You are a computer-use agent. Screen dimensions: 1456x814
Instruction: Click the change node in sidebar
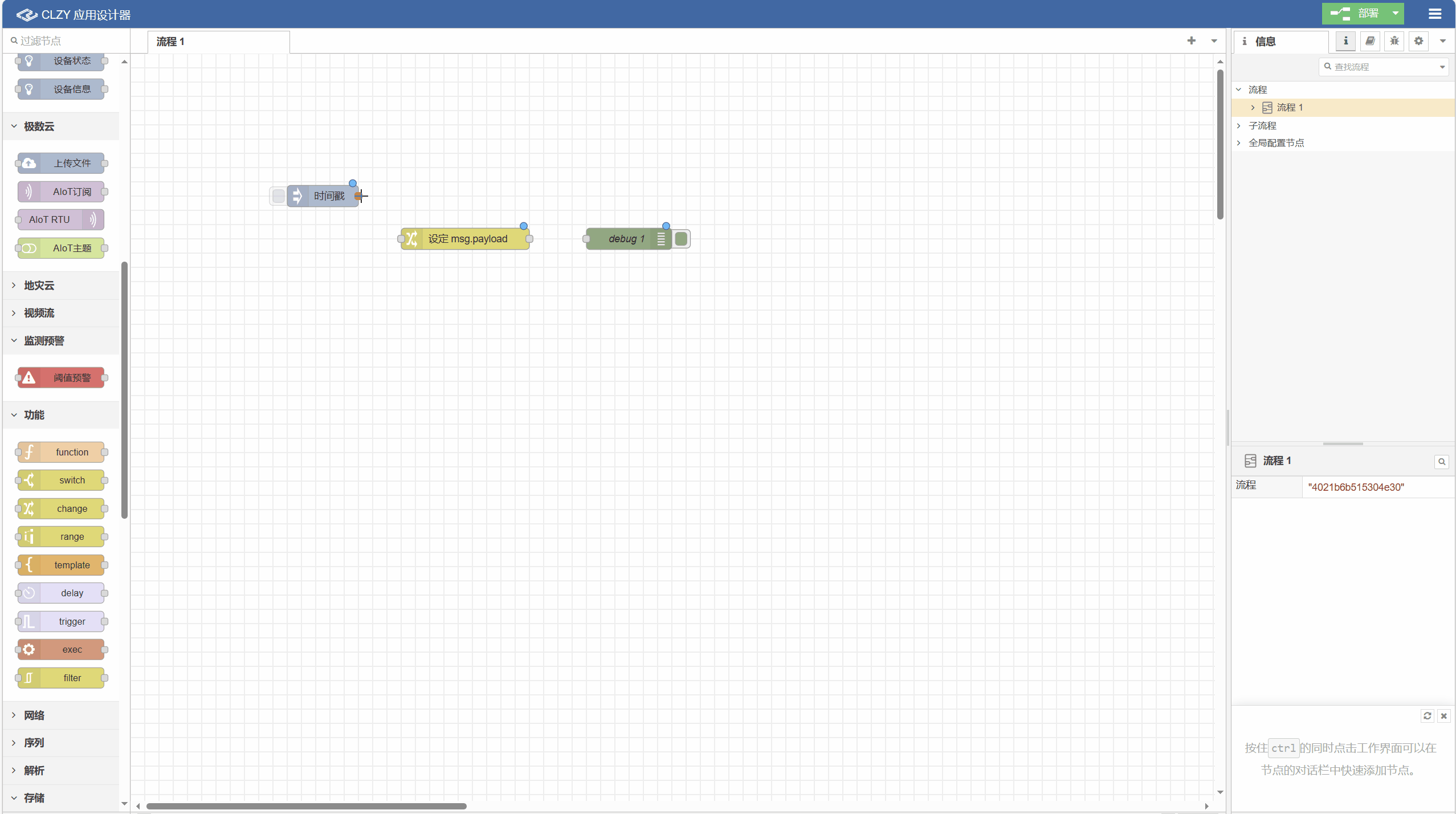coord(61,508)
